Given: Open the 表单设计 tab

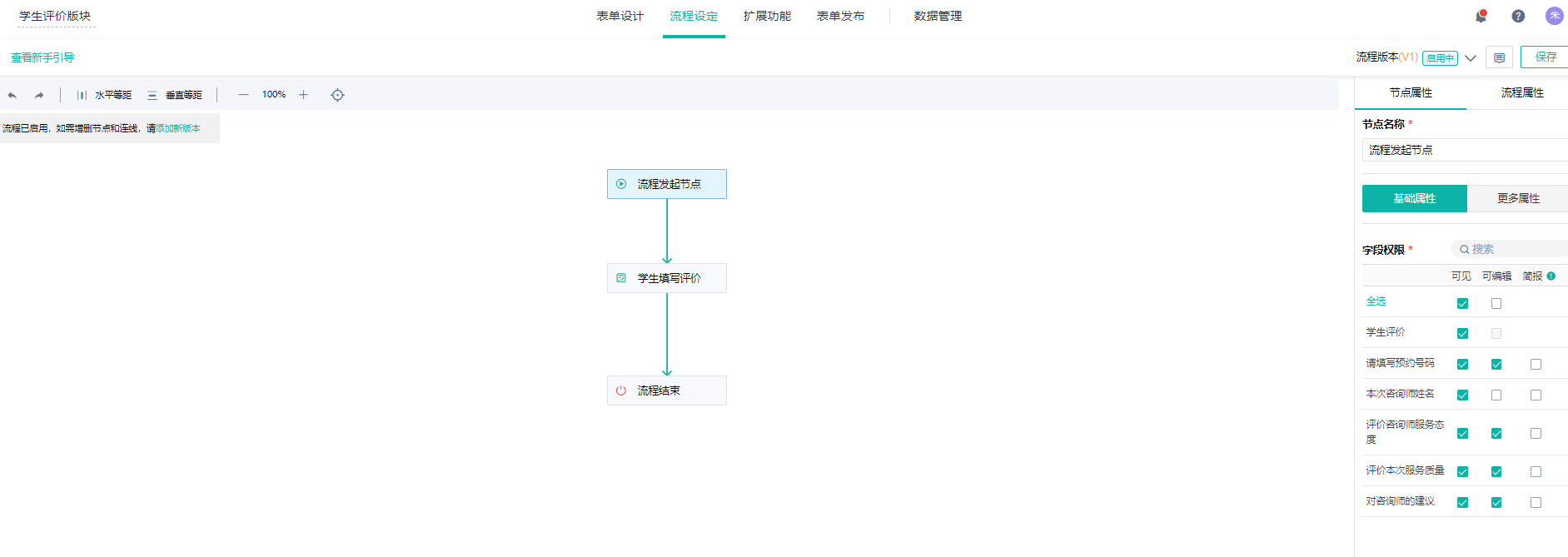Looking at the screenshot, I should point(620,17).
